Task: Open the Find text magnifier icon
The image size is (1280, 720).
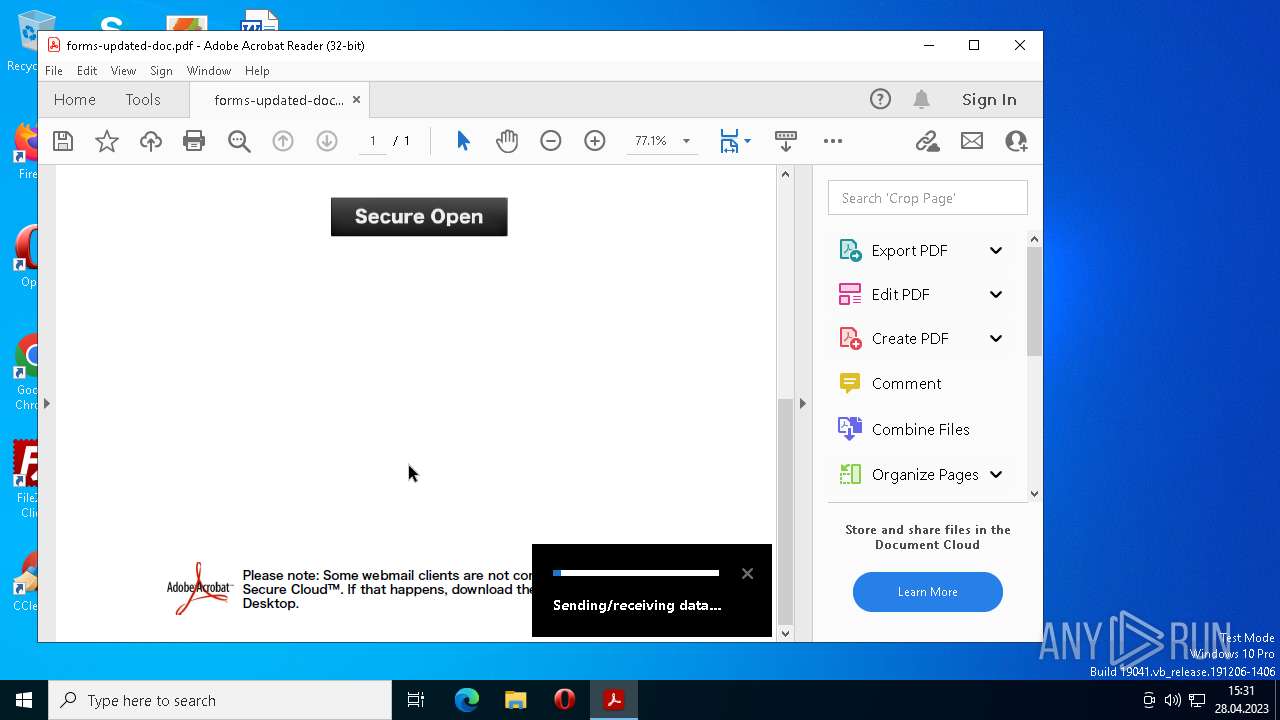Action: tap(239, 141)
